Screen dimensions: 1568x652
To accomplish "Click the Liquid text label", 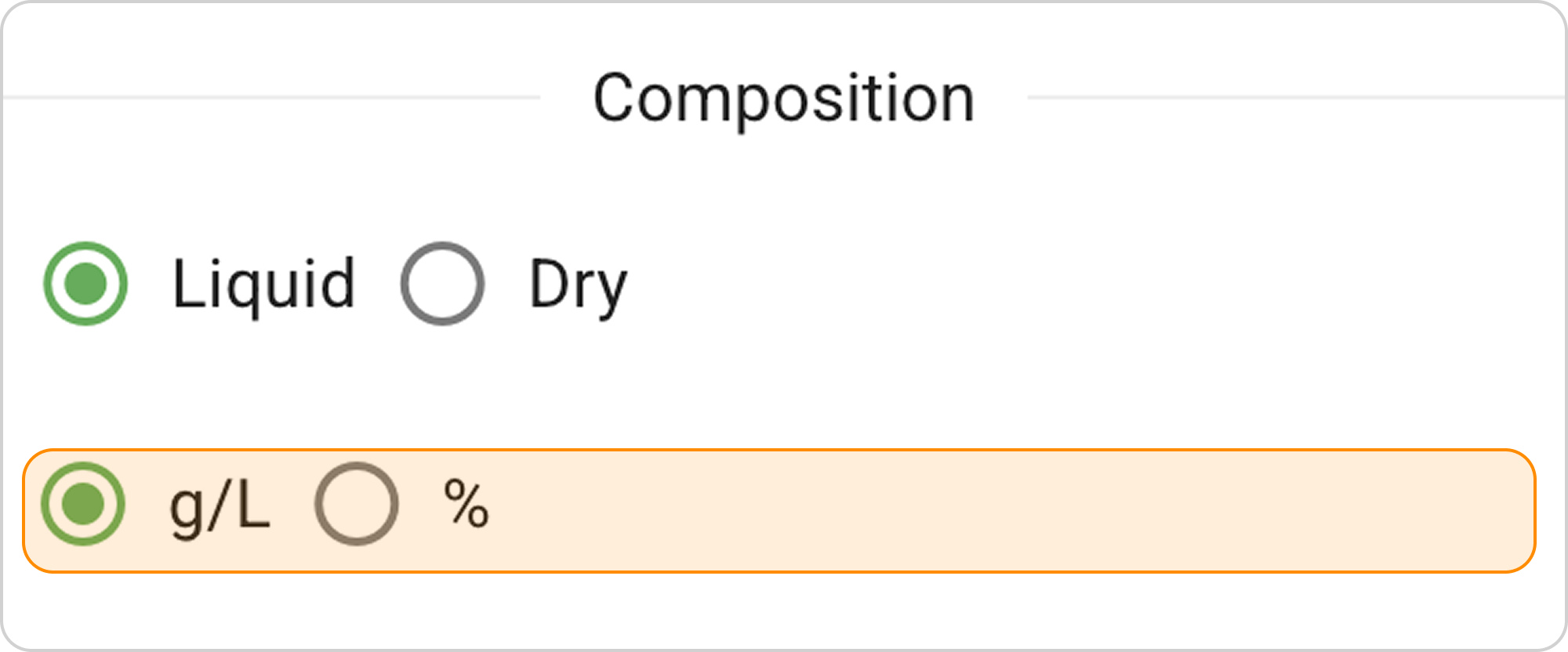I will point(263,284).
